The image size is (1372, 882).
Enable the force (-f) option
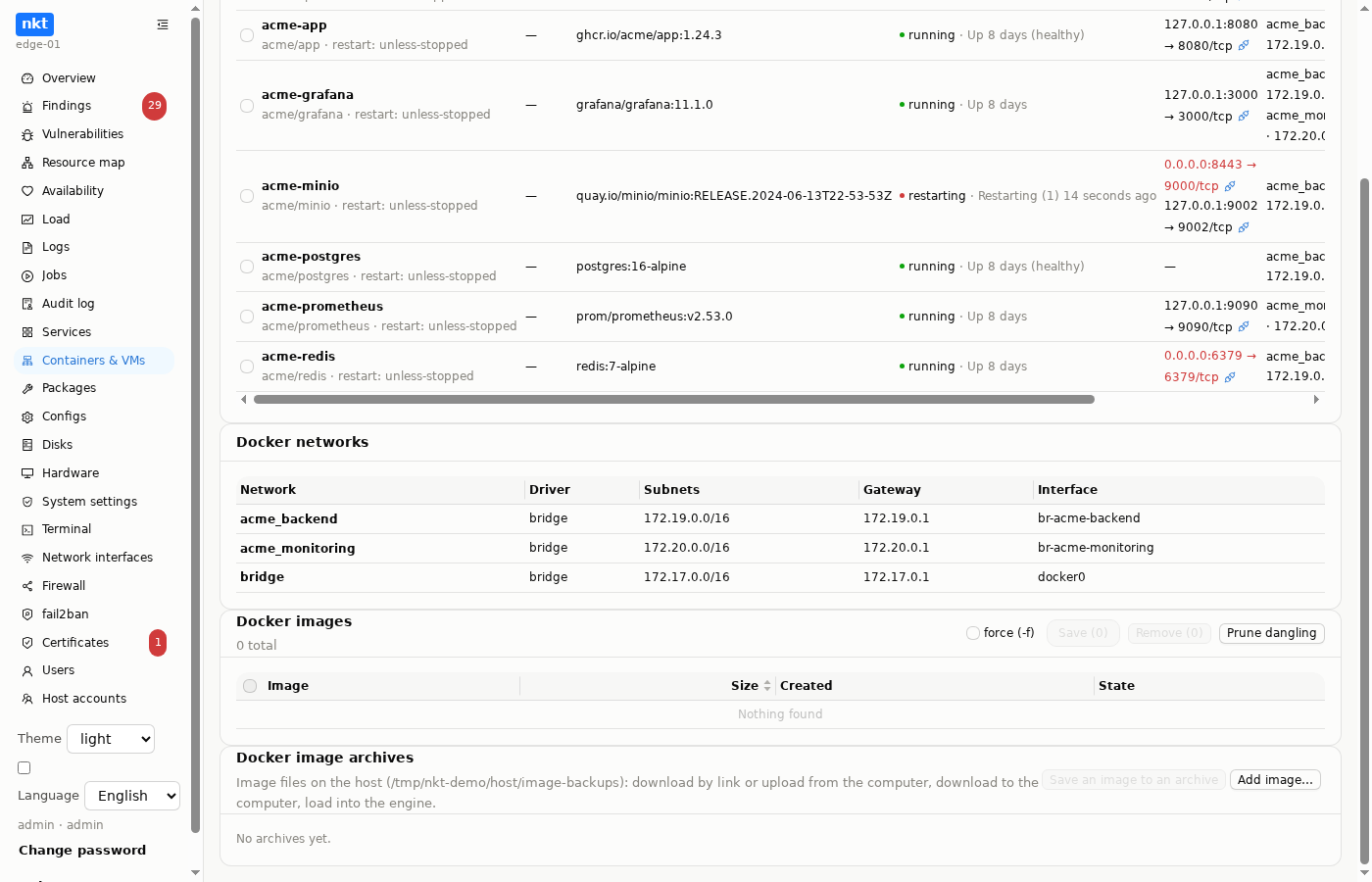[973, 633]
